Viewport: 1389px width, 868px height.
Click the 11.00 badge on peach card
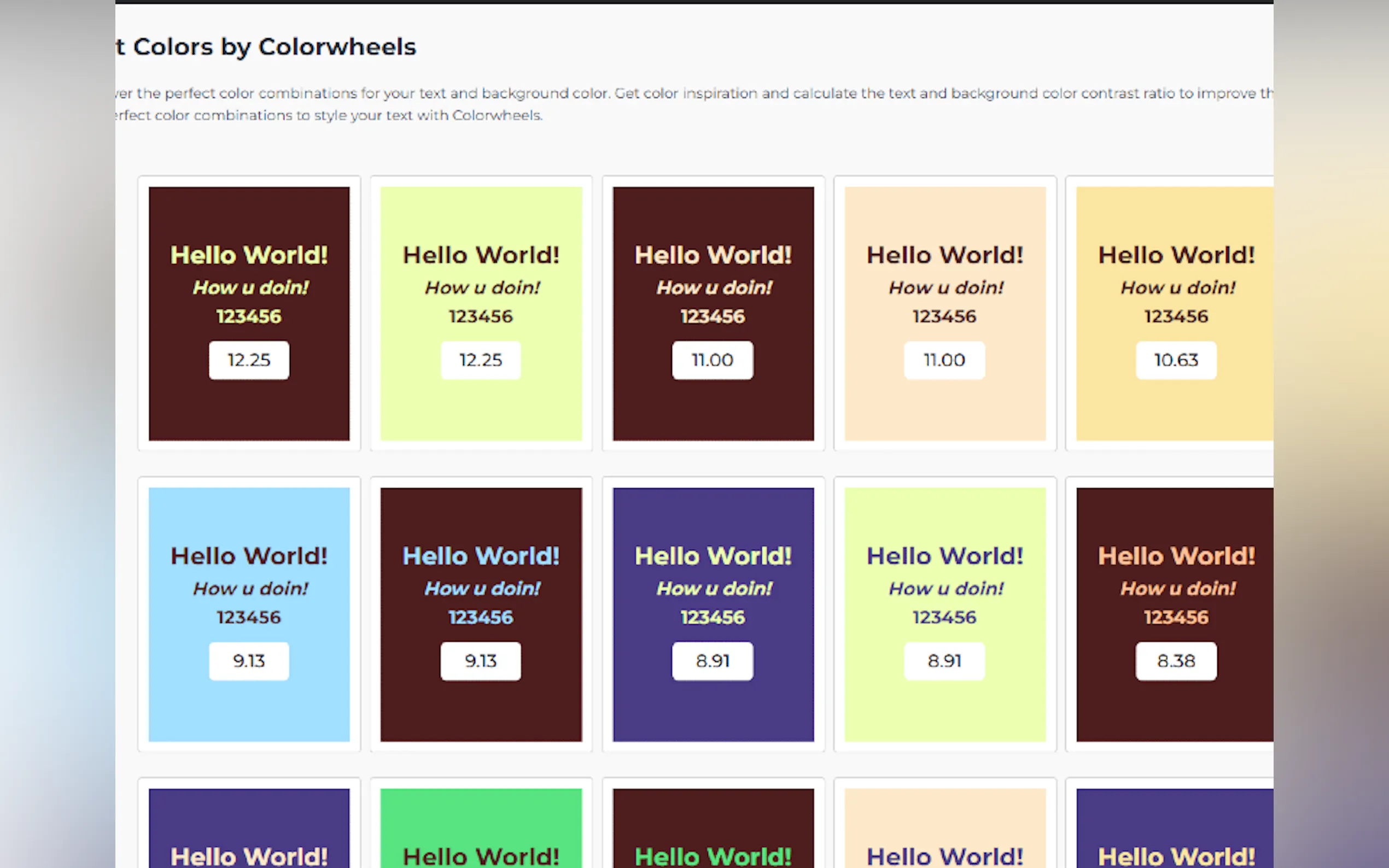(944, 360)
